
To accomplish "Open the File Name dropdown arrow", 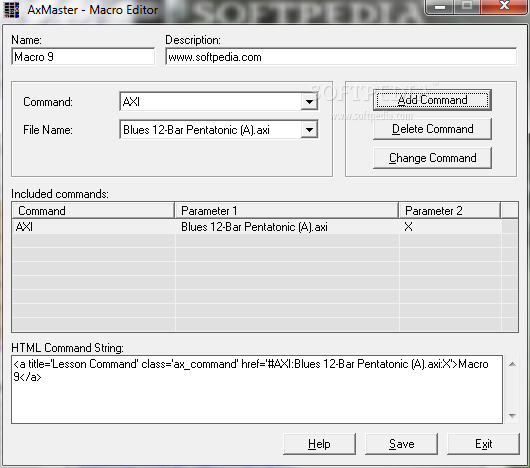I will click(309, 130).
